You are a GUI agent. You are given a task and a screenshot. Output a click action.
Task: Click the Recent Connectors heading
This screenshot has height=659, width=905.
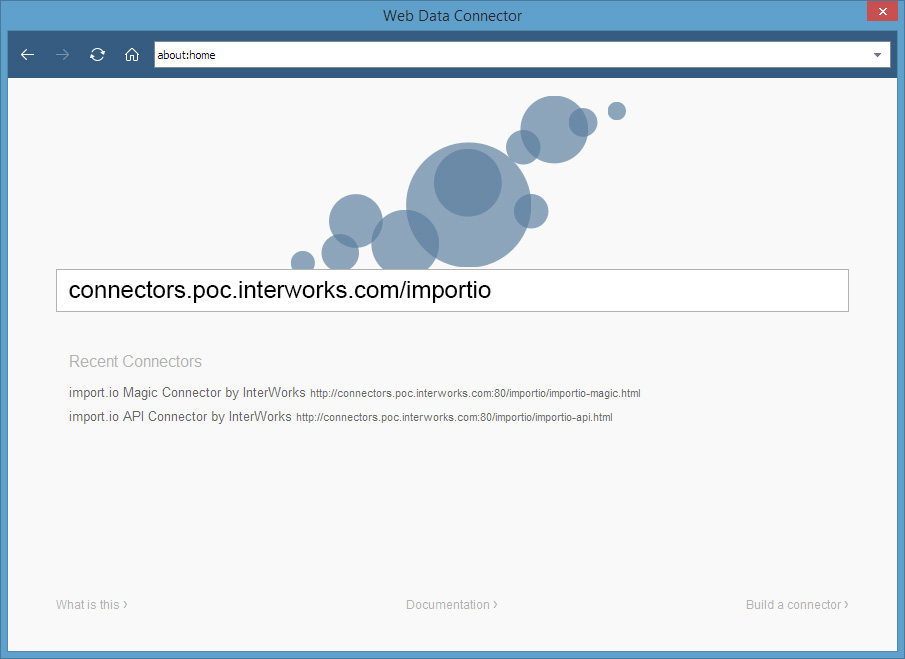point(135,362)
